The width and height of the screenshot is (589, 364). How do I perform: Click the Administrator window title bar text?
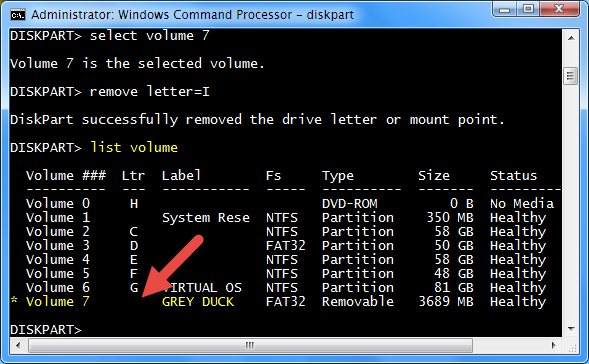coord(192,15)
